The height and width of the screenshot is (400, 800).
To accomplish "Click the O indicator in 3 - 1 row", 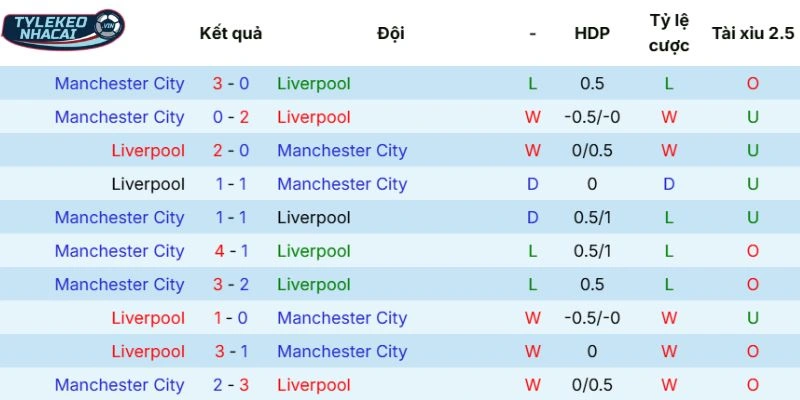I will 753,352.
